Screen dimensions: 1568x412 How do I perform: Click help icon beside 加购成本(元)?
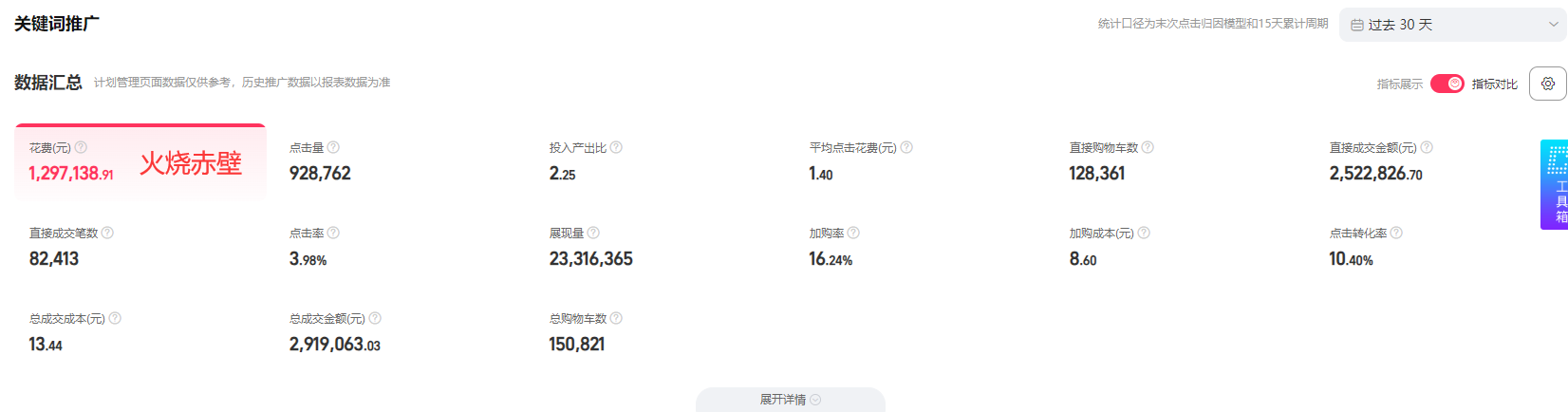coord(1144,233)
